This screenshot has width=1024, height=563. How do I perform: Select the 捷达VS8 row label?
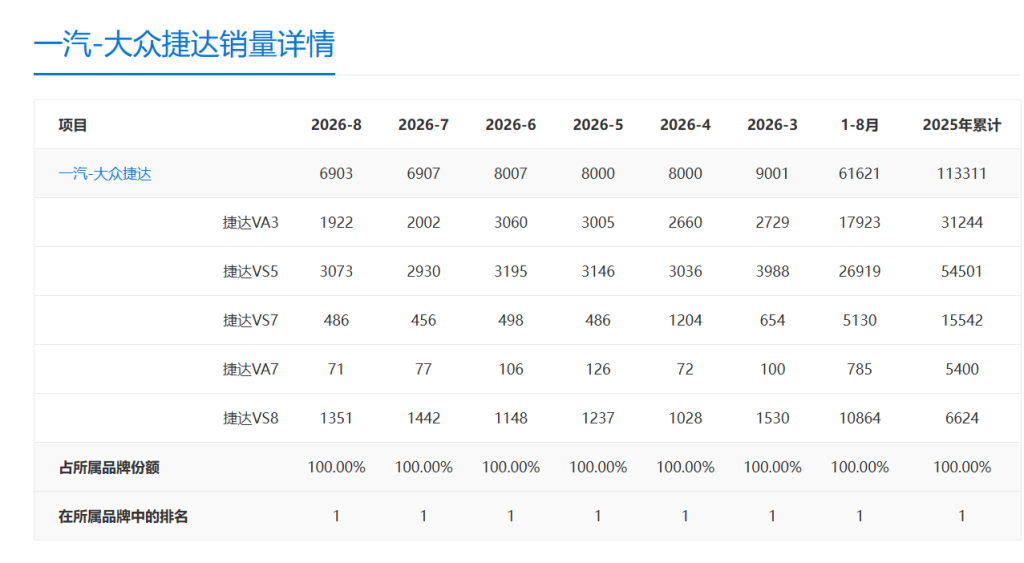coord(251,419)
